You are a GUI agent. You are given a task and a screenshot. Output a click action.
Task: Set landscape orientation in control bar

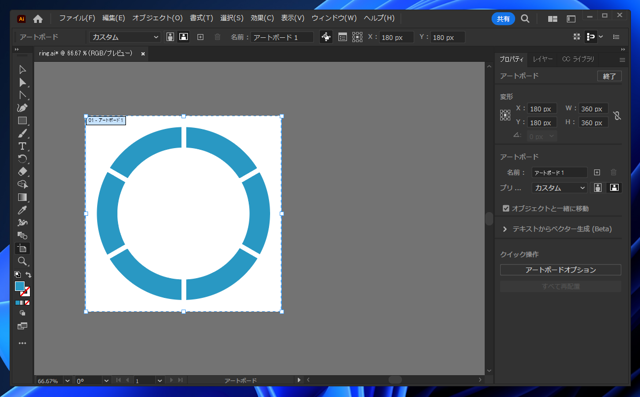pos(184,37)
